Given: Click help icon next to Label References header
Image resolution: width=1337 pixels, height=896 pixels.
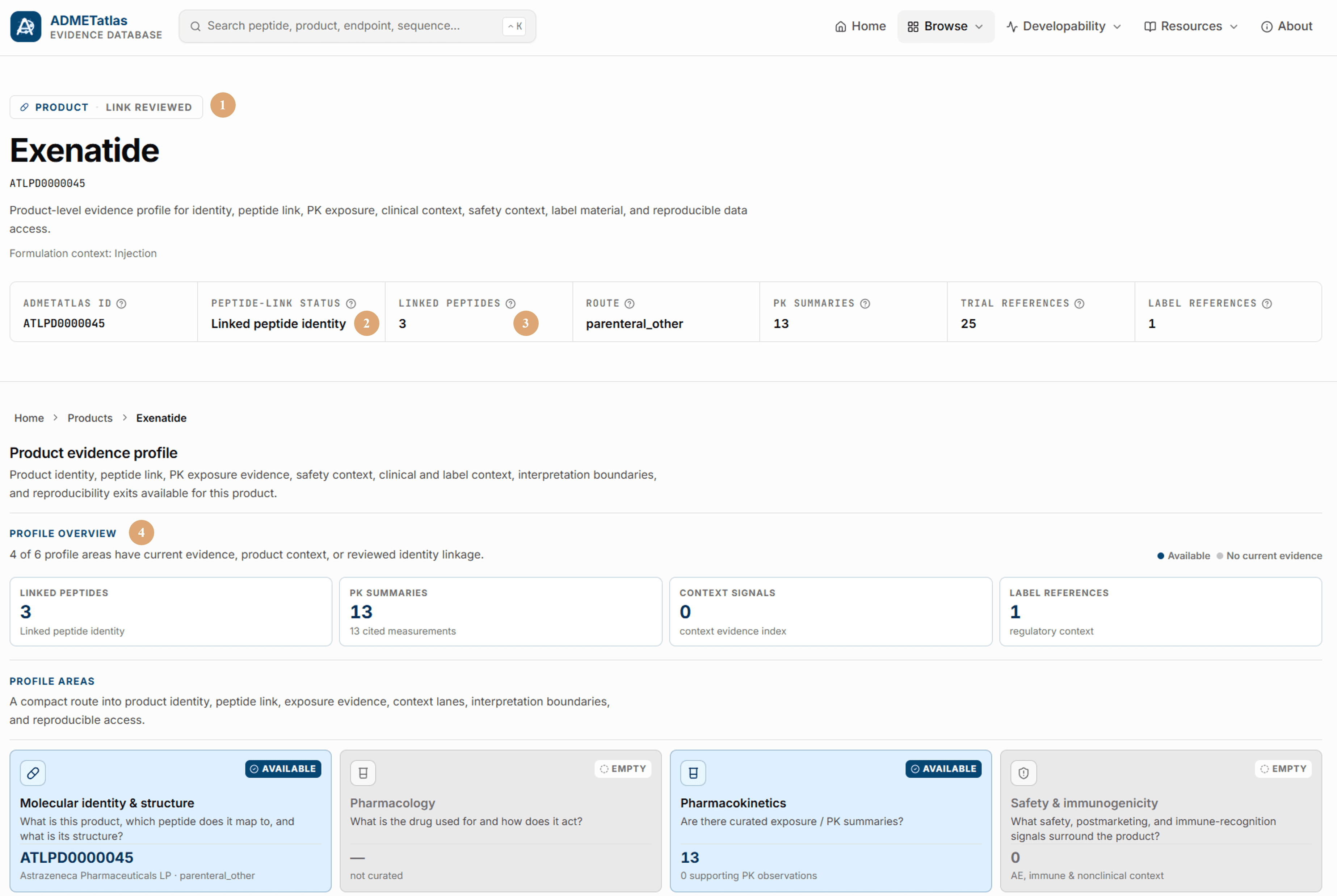Looking at the screenshot, I should point(1267,303).
